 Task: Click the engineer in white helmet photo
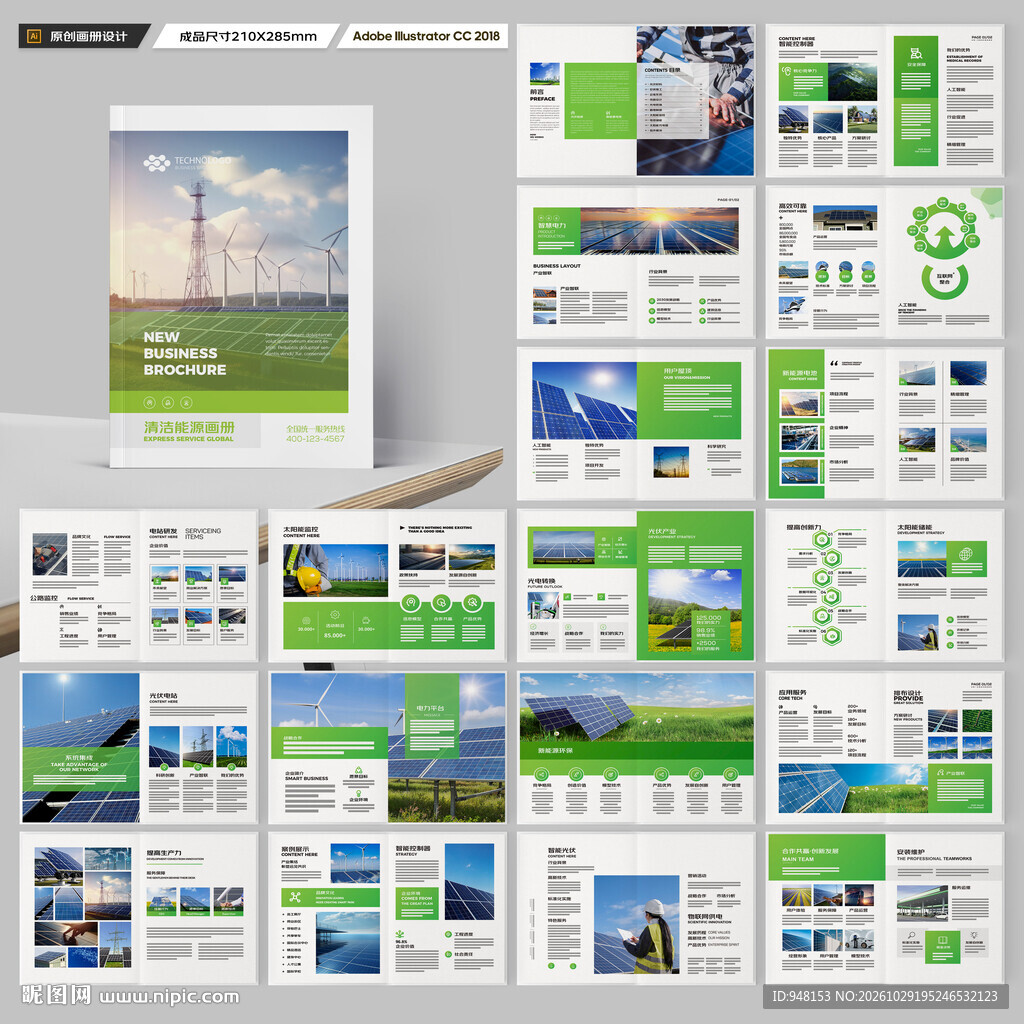(x=636, y=925)
